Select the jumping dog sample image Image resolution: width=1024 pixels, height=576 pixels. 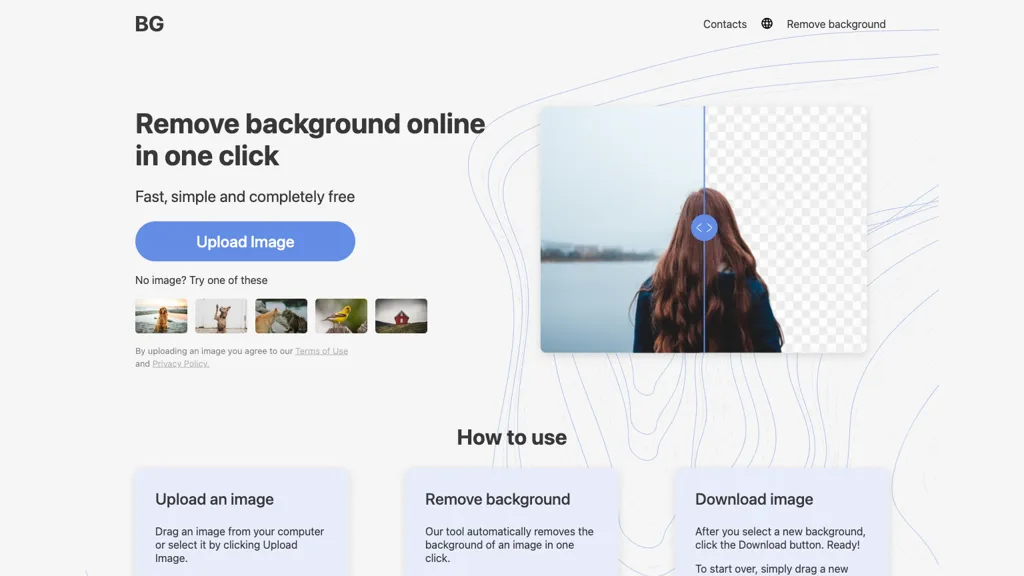pos(221,315)
